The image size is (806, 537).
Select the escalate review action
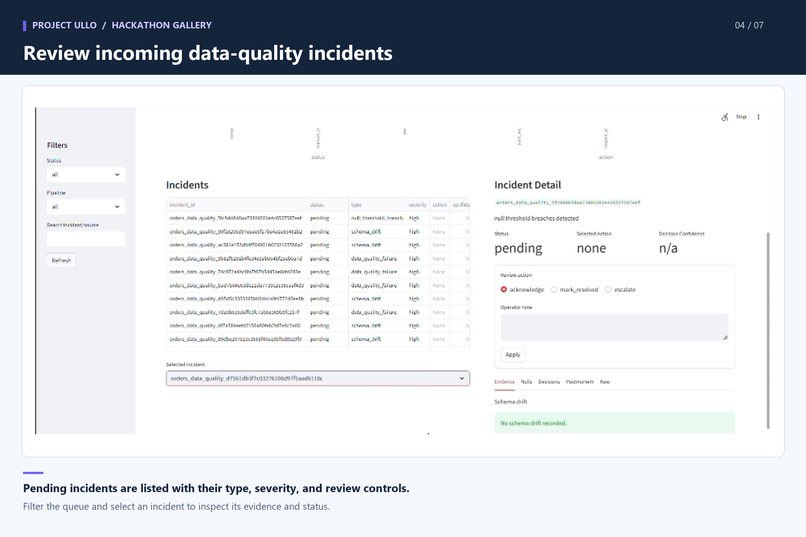(x=620, y=290)
